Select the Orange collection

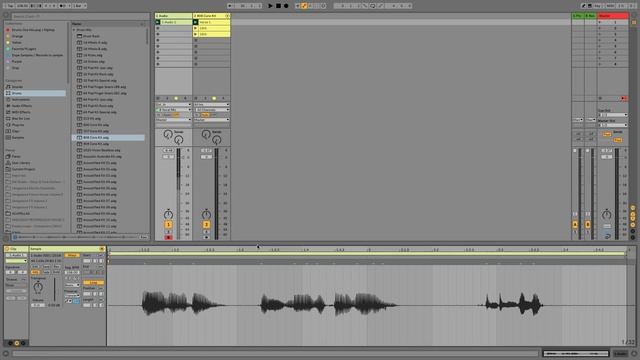[17, 36]
